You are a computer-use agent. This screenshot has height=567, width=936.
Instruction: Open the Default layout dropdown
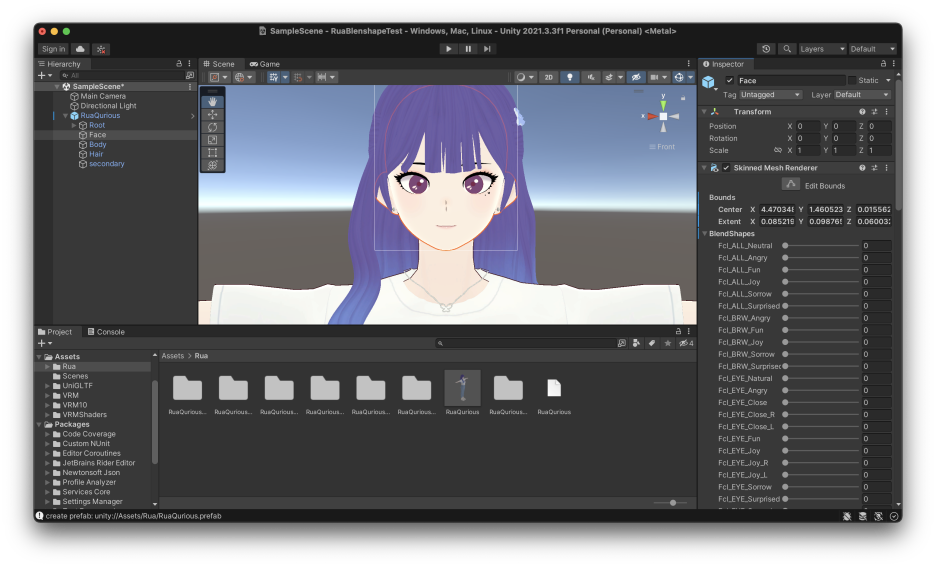point(872,49)
